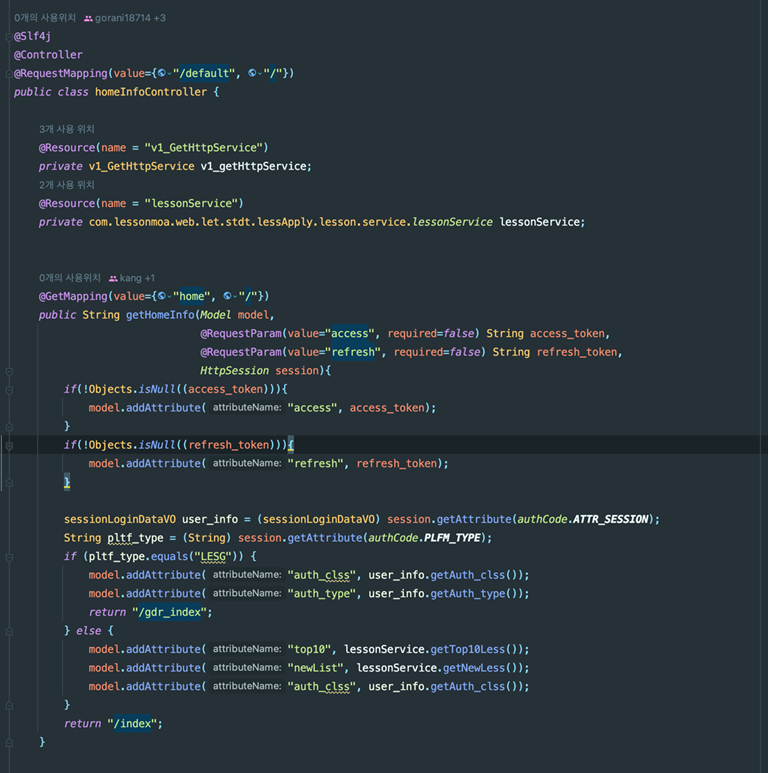Open class usages hint above @Slf4j
Image resolution: width=768 pixels, height=773 pixels.
tap(45, 18)
